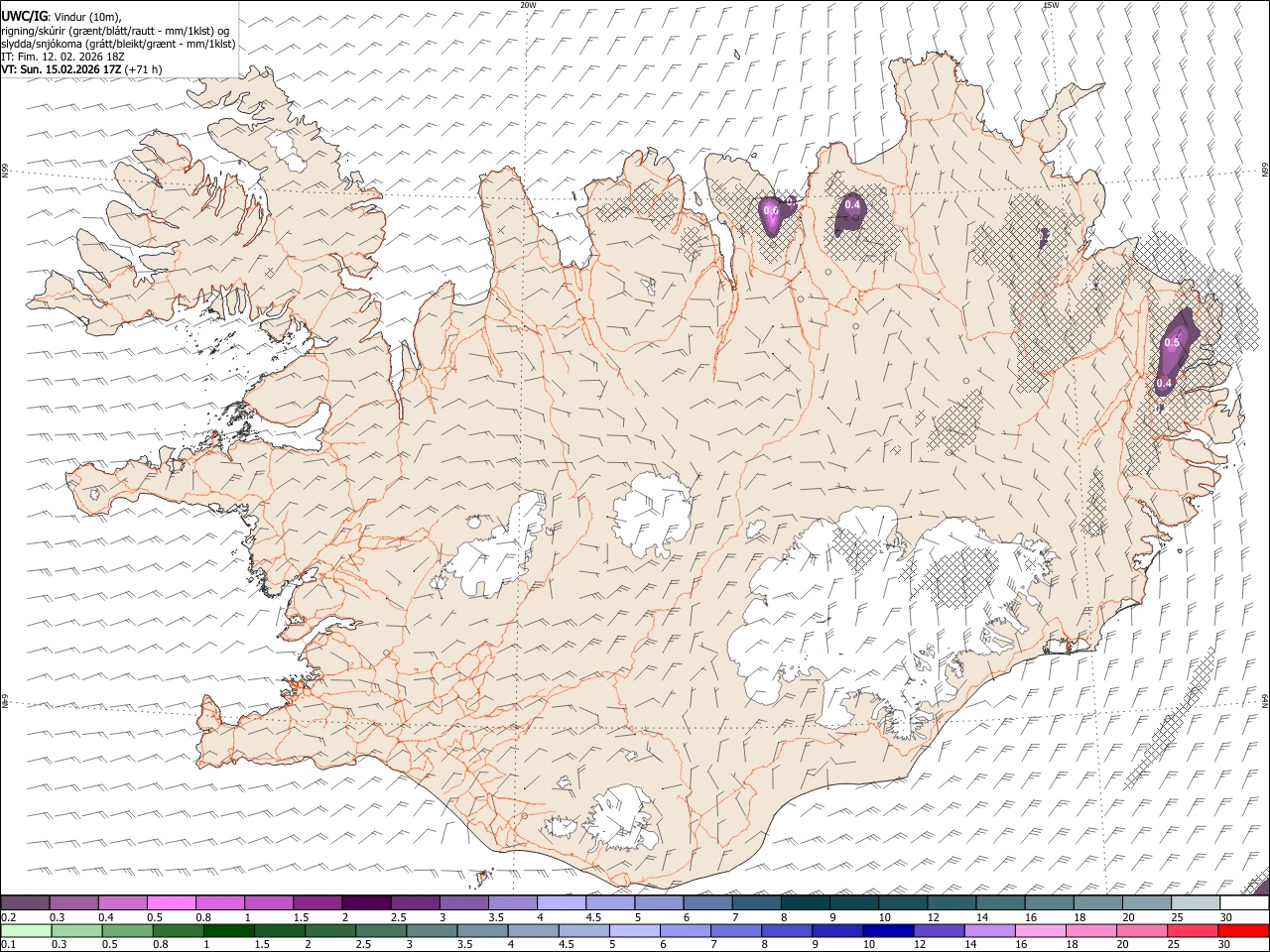This screenshot has height=952, width=1270.
Task: Click the 'slydda/snjókoma' legend description line
Action: pyautogui.click(x=118, y=44)
